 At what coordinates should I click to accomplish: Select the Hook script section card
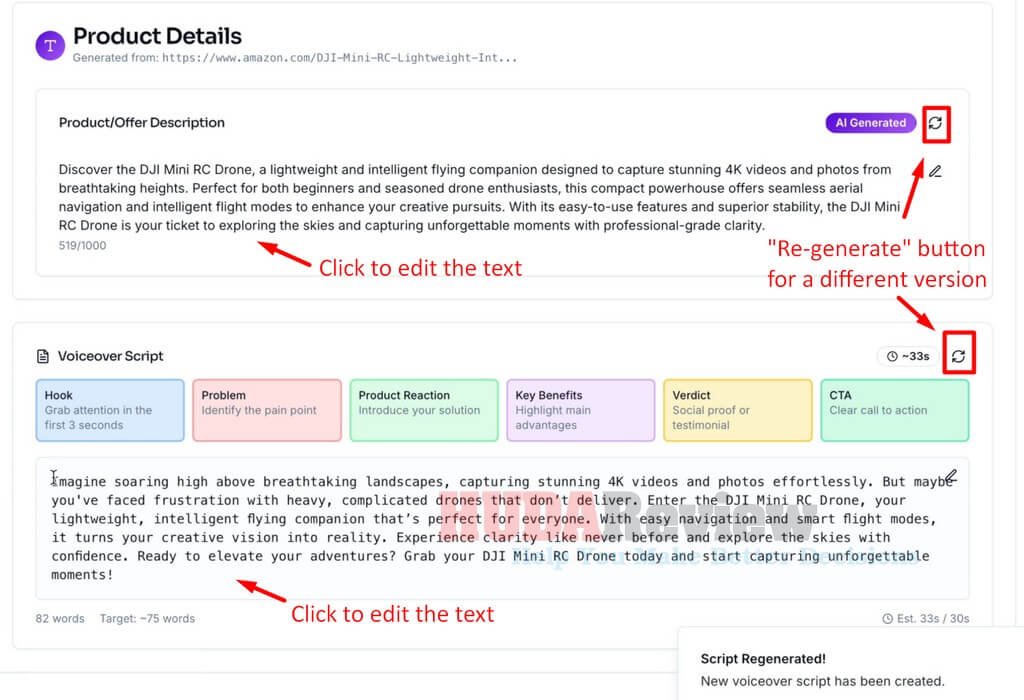[x=110, y=410]
